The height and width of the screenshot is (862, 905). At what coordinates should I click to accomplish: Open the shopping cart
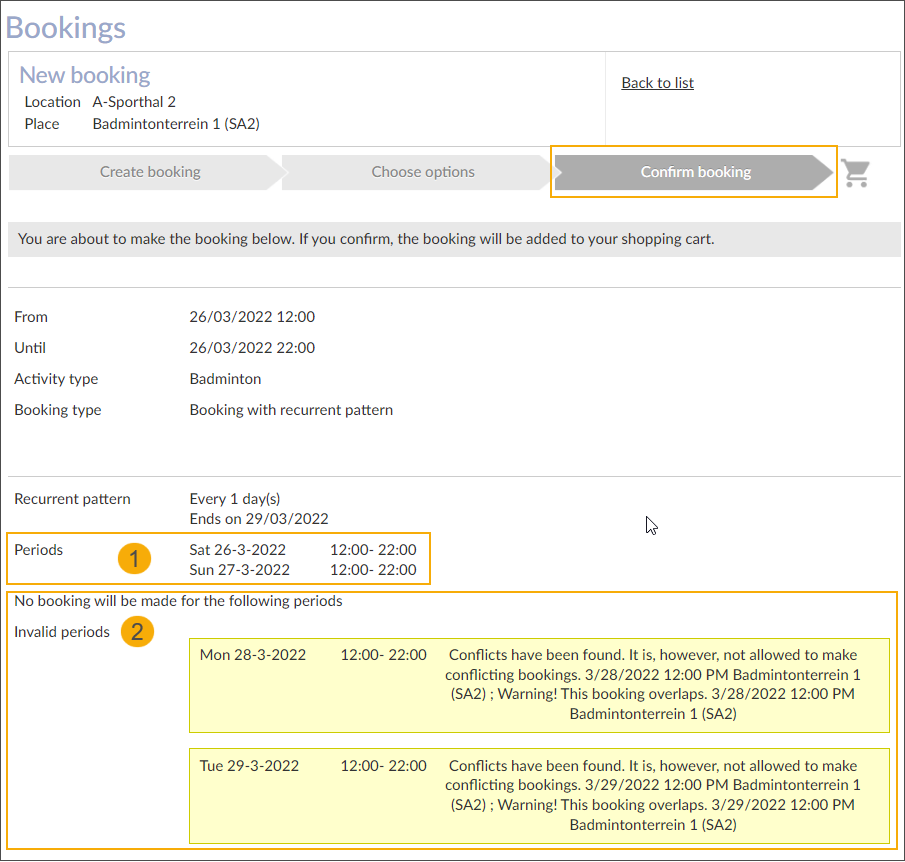pyautogui.click(x=856, y=172)
